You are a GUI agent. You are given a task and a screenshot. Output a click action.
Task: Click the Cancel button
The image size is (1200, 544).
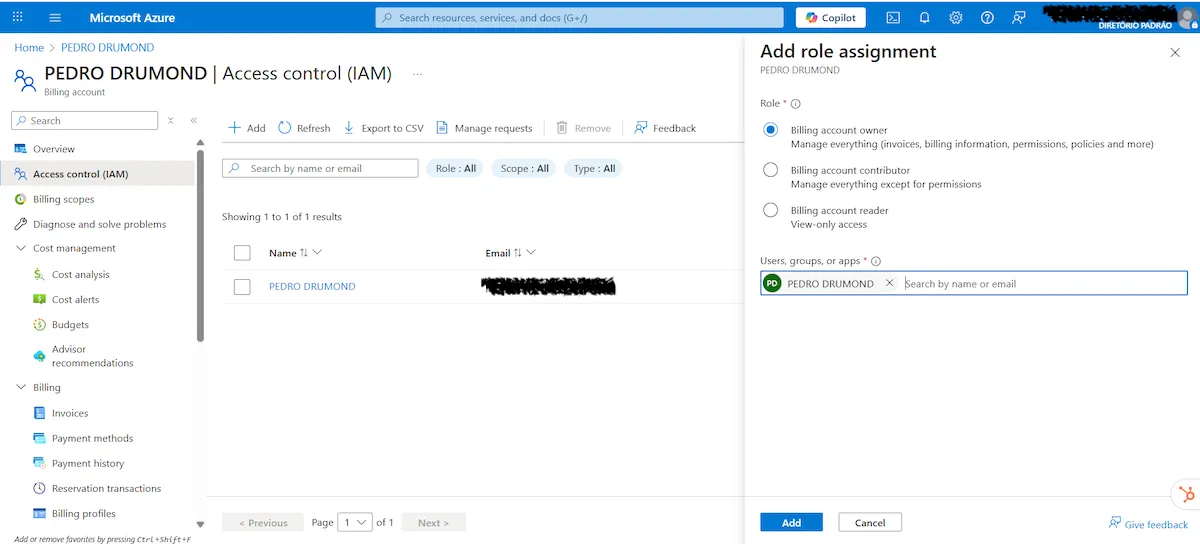pyautogui.click(x=870, y=522)
